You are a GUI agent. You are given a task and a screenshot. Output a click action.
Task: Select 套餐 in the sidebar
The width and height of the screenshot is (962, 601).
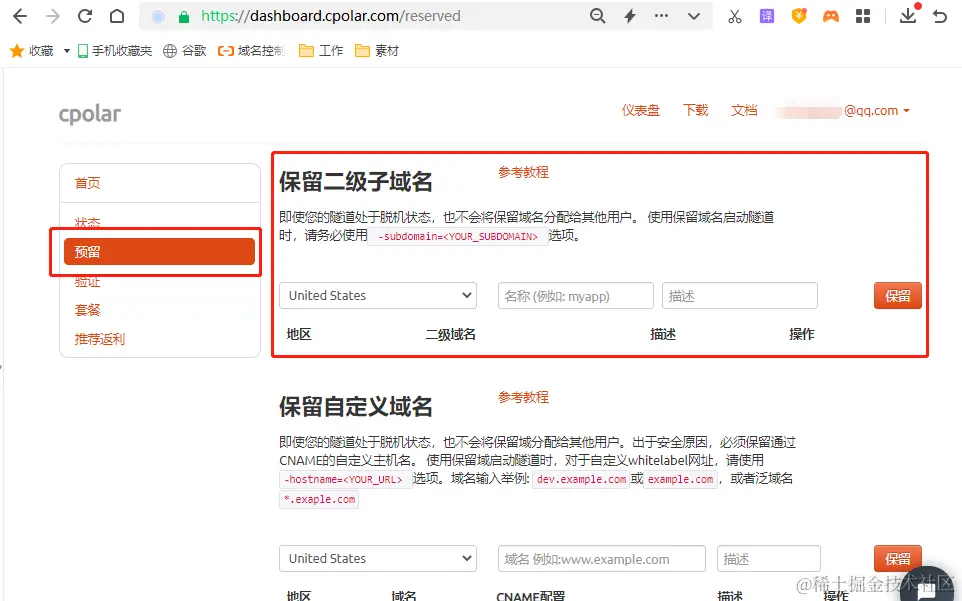87,310
